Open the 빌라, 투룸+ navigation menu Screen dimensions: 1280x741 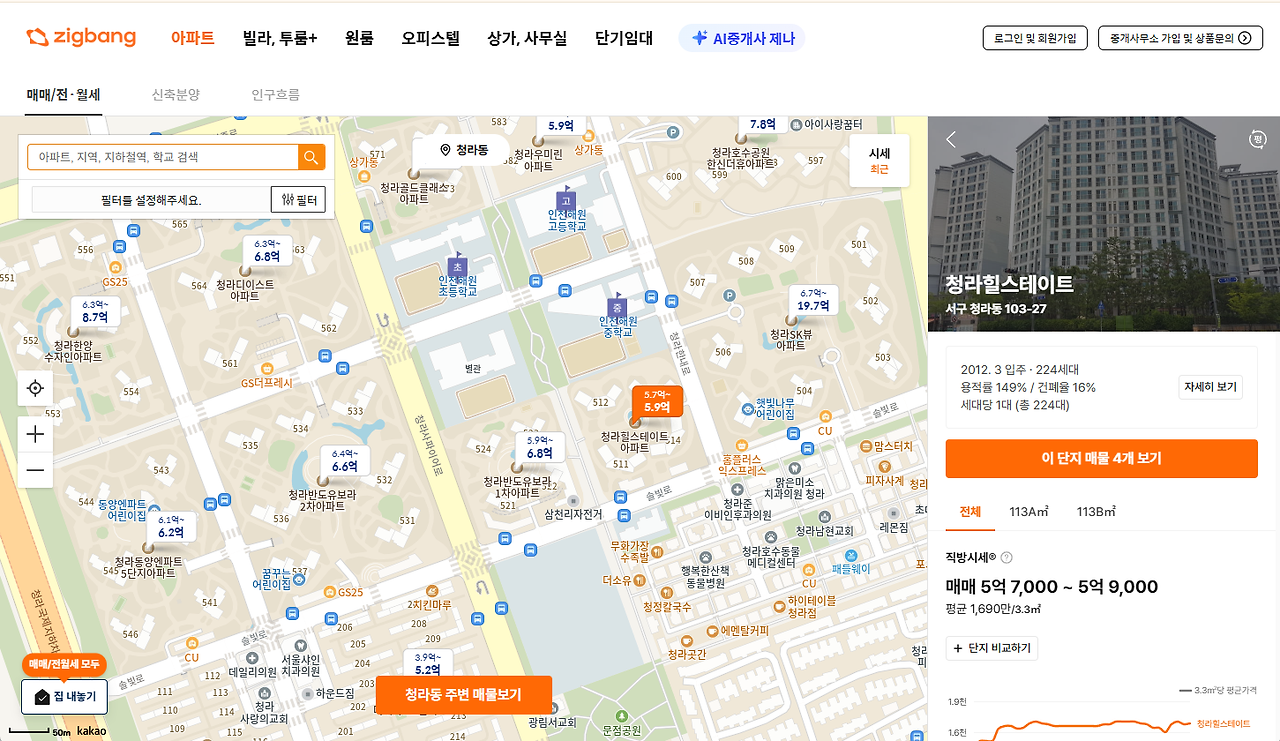coord(280,38)
